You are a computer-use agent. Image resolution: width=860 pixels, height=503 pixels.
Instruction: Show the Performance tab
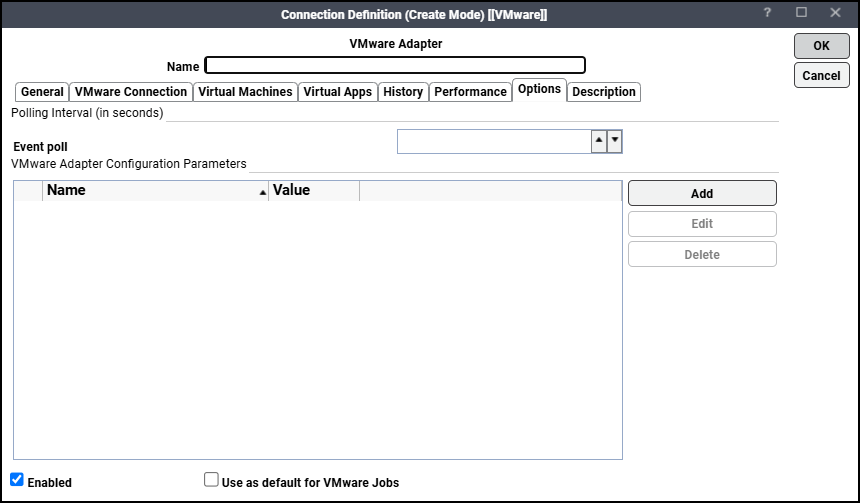click(470, 92)
